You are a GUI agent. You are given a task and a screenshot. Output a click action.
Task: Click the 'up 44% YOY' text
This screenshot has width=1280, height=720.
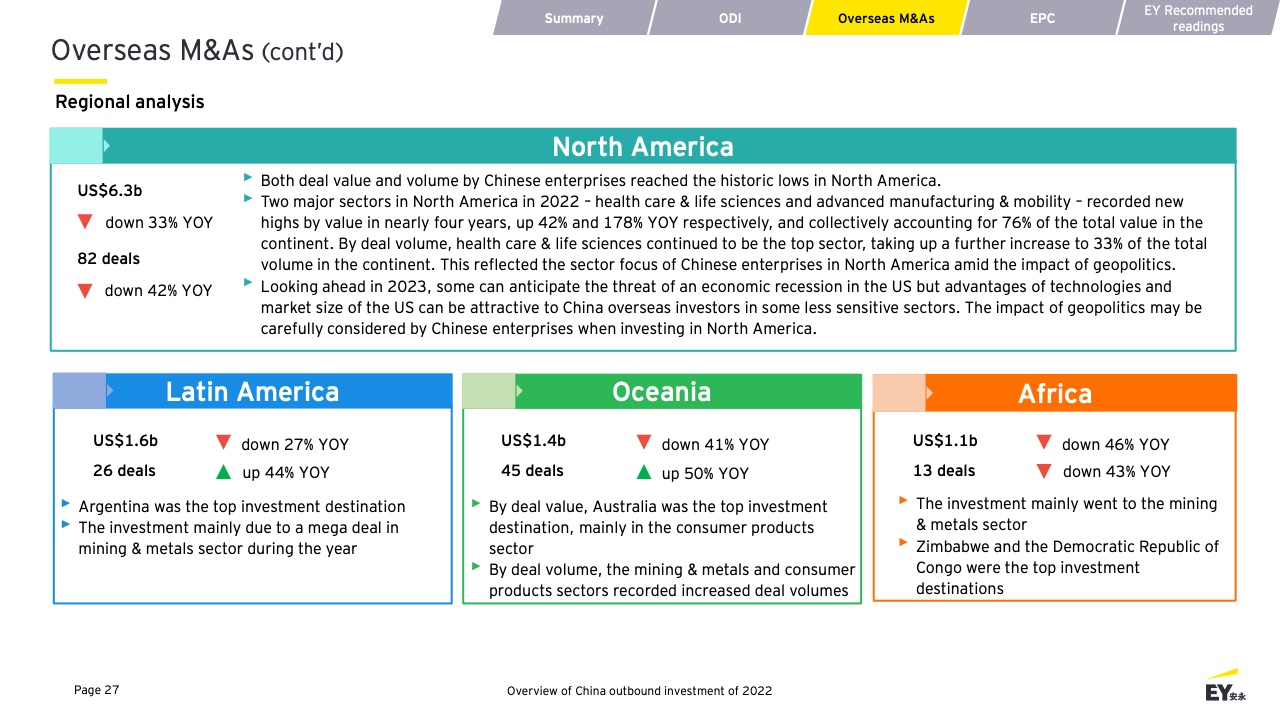[285, 473]
